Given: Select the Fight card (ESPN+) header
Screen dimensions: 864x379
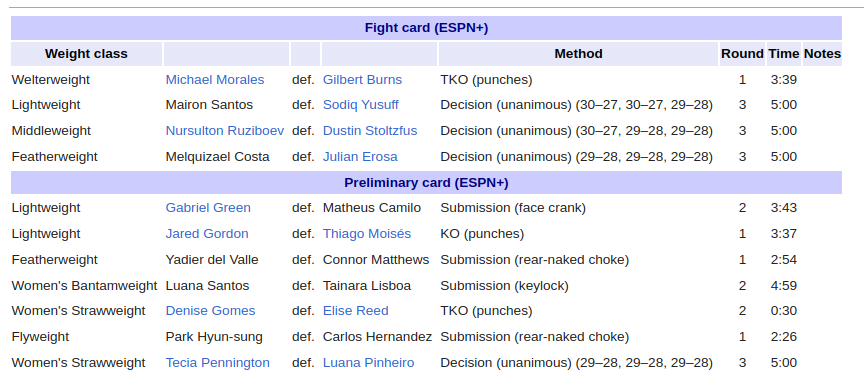Looking at the screenshot, I should [x=426, y=28].
